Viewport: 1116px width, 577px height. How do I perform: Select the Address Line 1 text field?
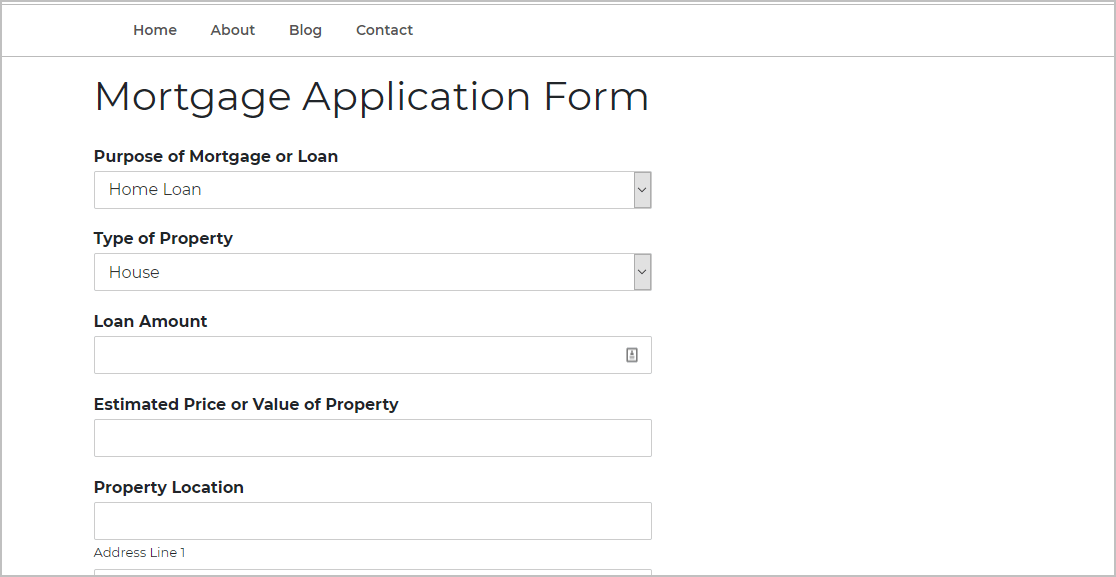click(372, 521)
